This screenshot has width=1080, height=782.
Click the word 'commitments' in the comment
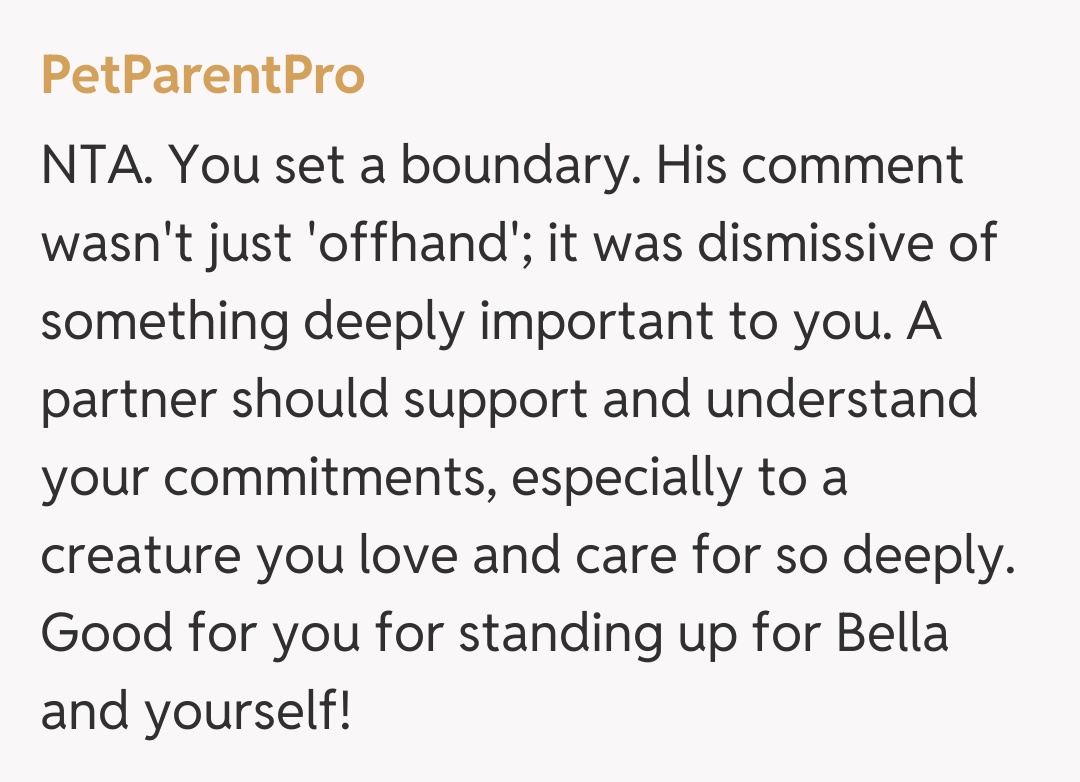coord(330,480)
